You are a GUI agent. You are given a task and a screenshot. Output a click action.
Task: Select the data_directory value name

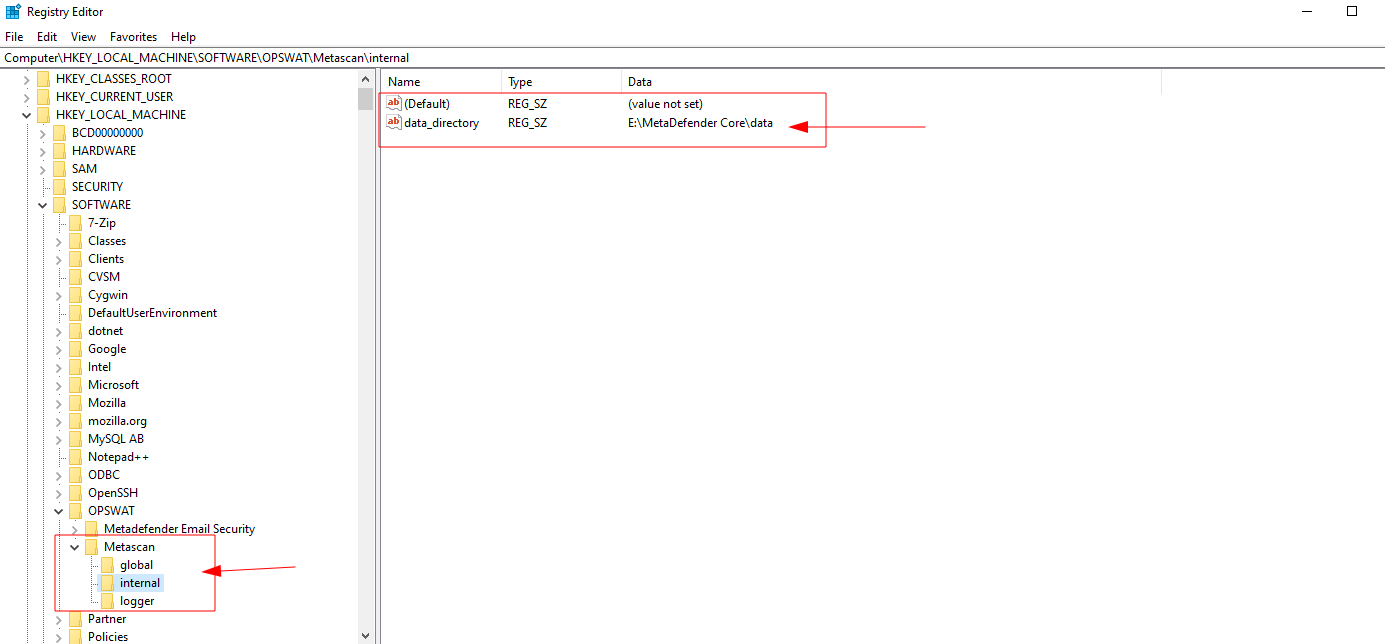coord(441,123)
